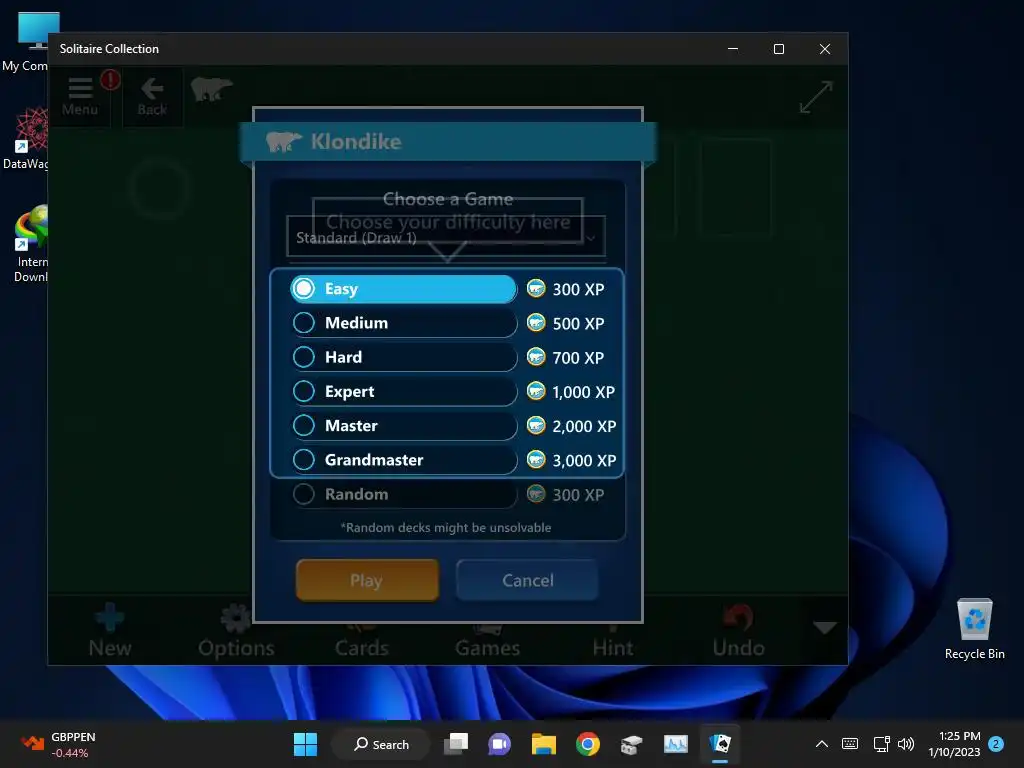Click 300 XP text beside Easy
Viewport: 1024px width, 768px height.
[578, 289]
